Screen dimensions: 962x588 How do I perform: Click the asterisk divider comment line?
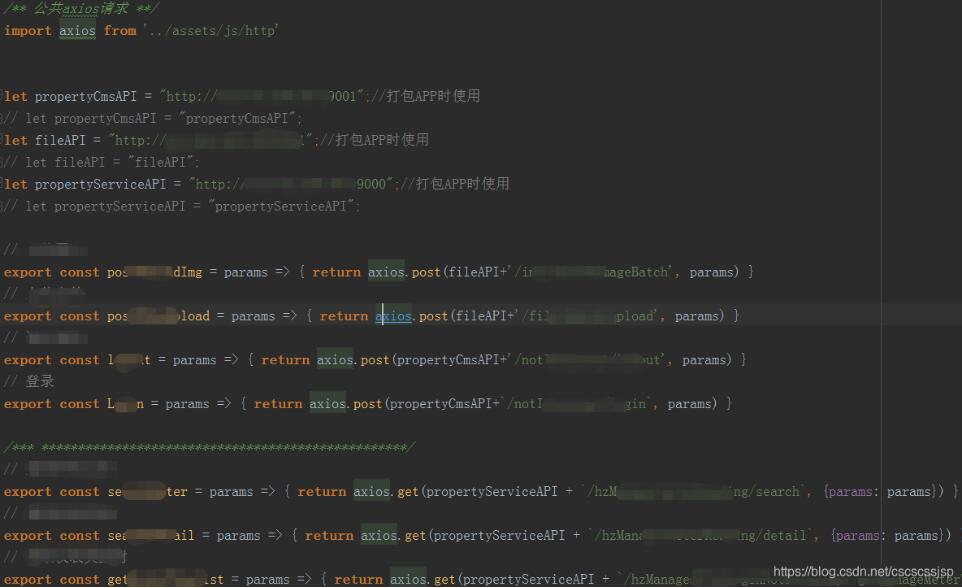(x=200, y=447)
